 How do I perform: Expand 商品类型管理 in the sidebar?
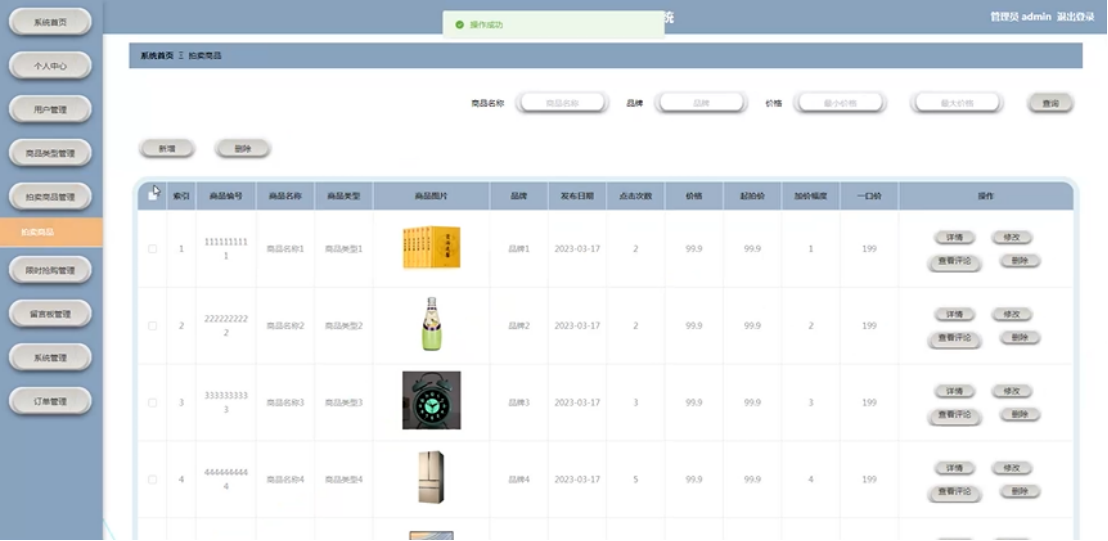click(x=50, y=153)
